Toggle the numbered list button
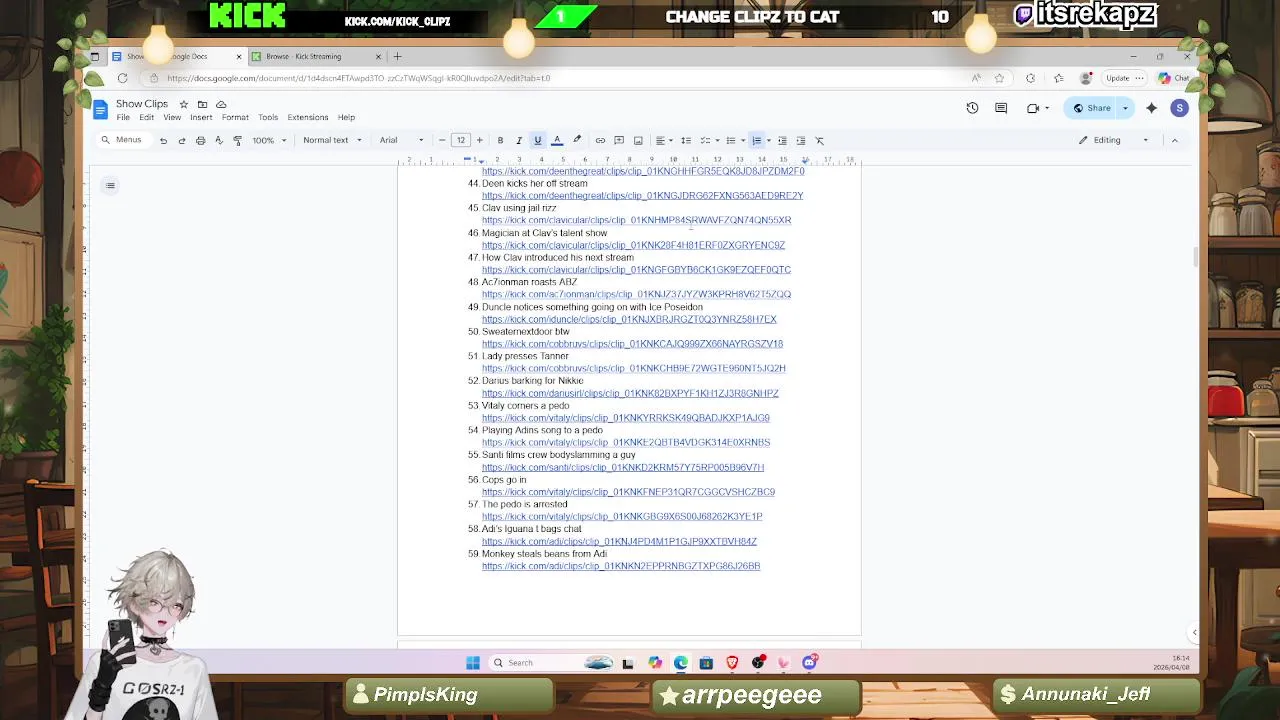 coord(757,140)
